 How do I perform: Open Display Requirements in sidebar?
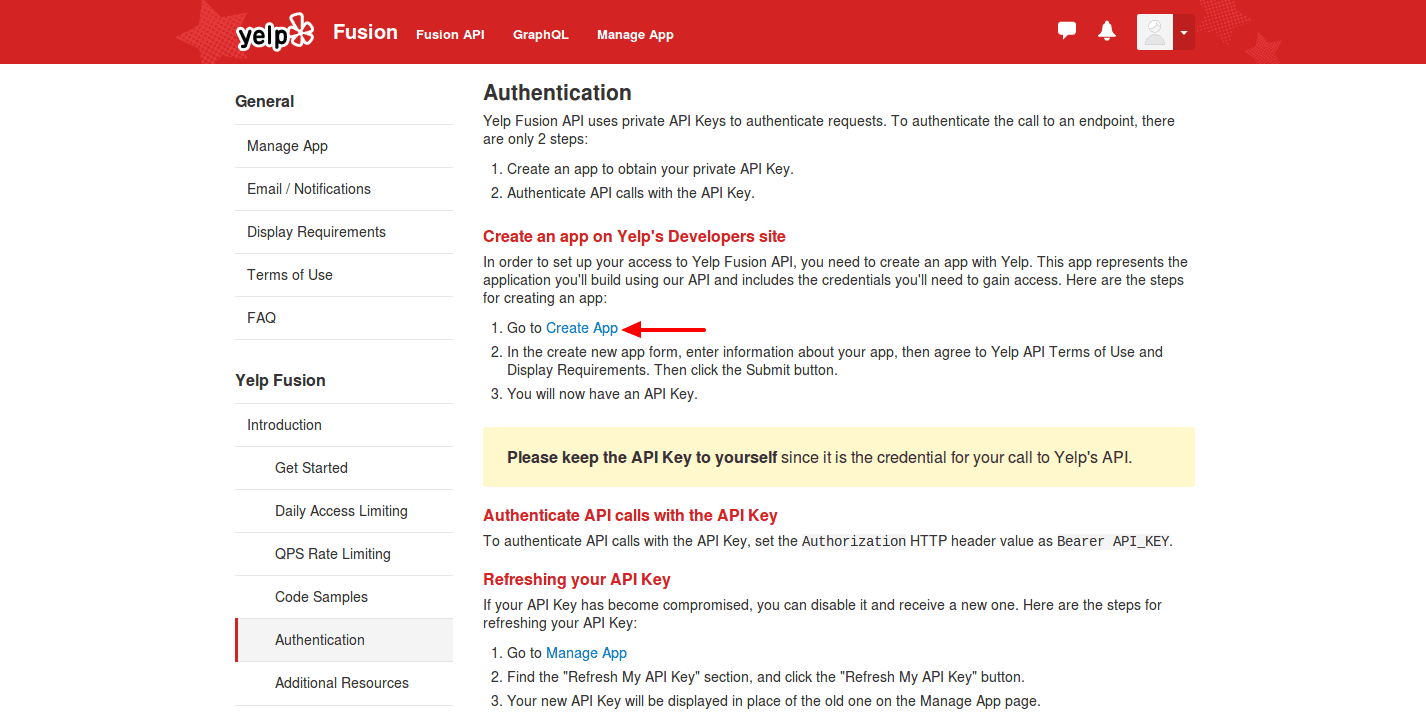[x=316, y=232]
